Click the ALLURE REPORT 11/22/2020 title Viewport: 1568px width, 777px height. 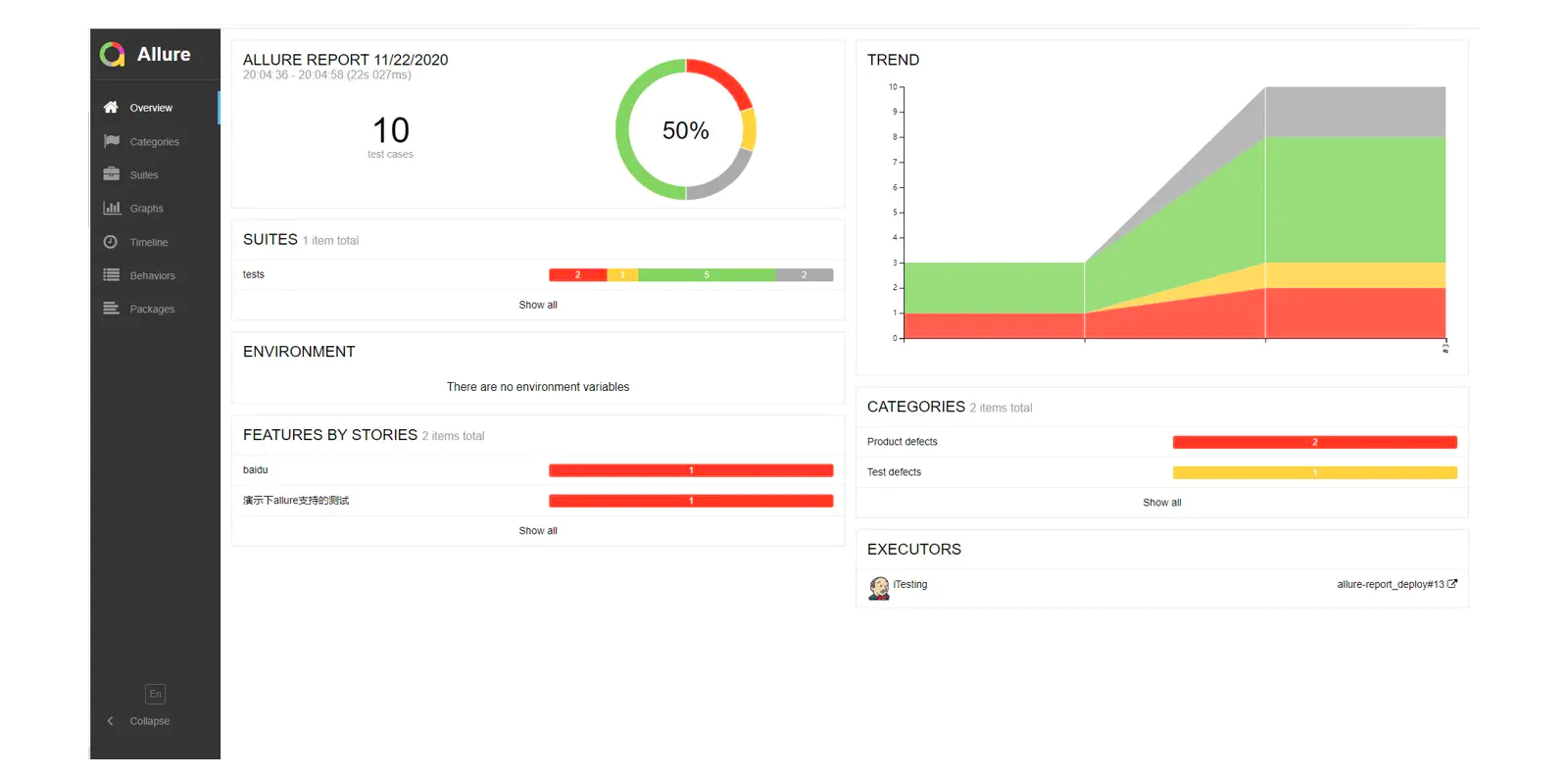[x=346, y=60]
